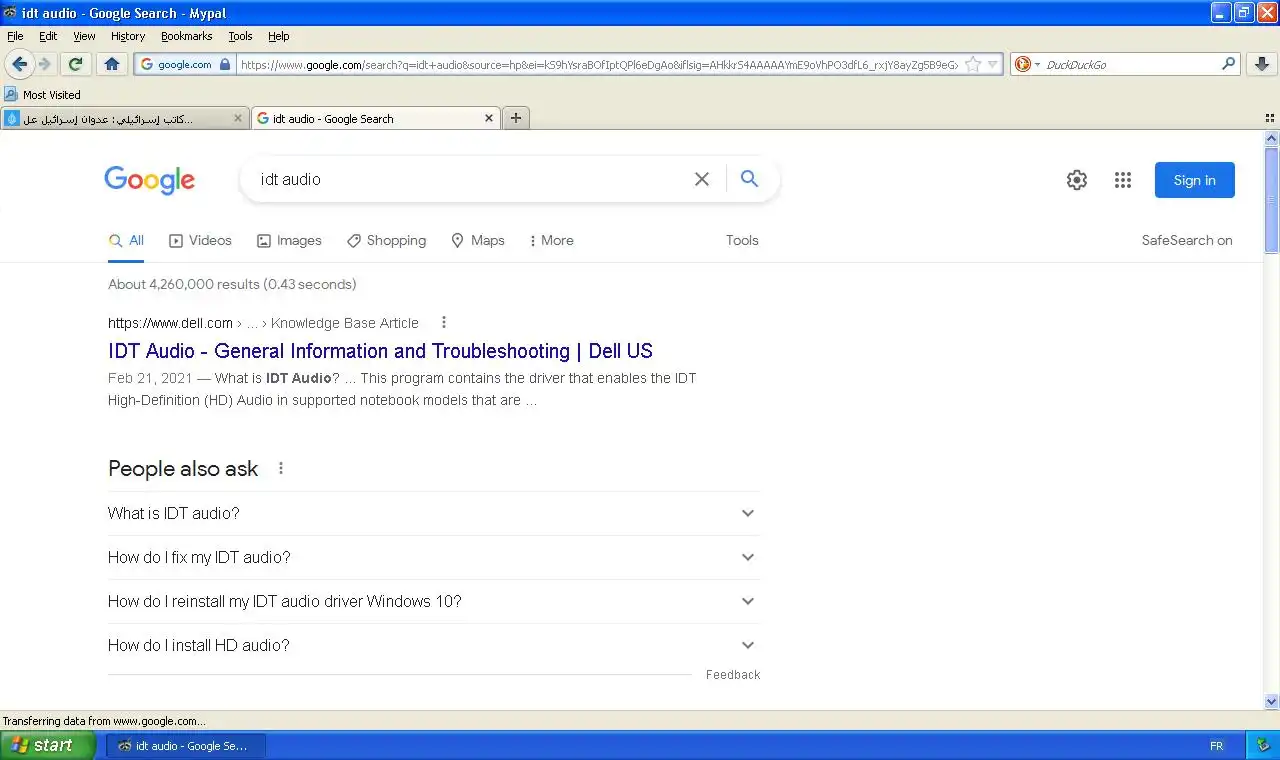Click the padlock site security icon
Viewport: 1280px width, 760px height.
pos(225,64)
